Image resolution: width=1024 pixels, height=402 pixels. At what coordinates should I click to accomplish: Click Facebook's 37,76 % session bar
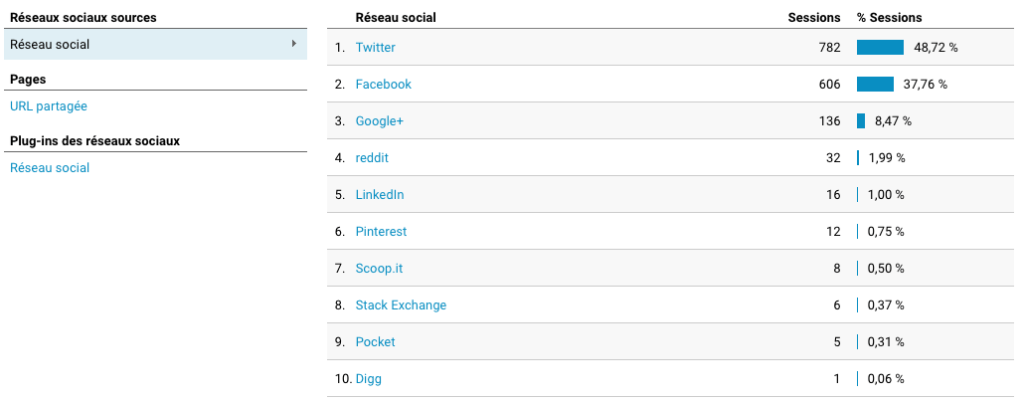click(875, 84)
